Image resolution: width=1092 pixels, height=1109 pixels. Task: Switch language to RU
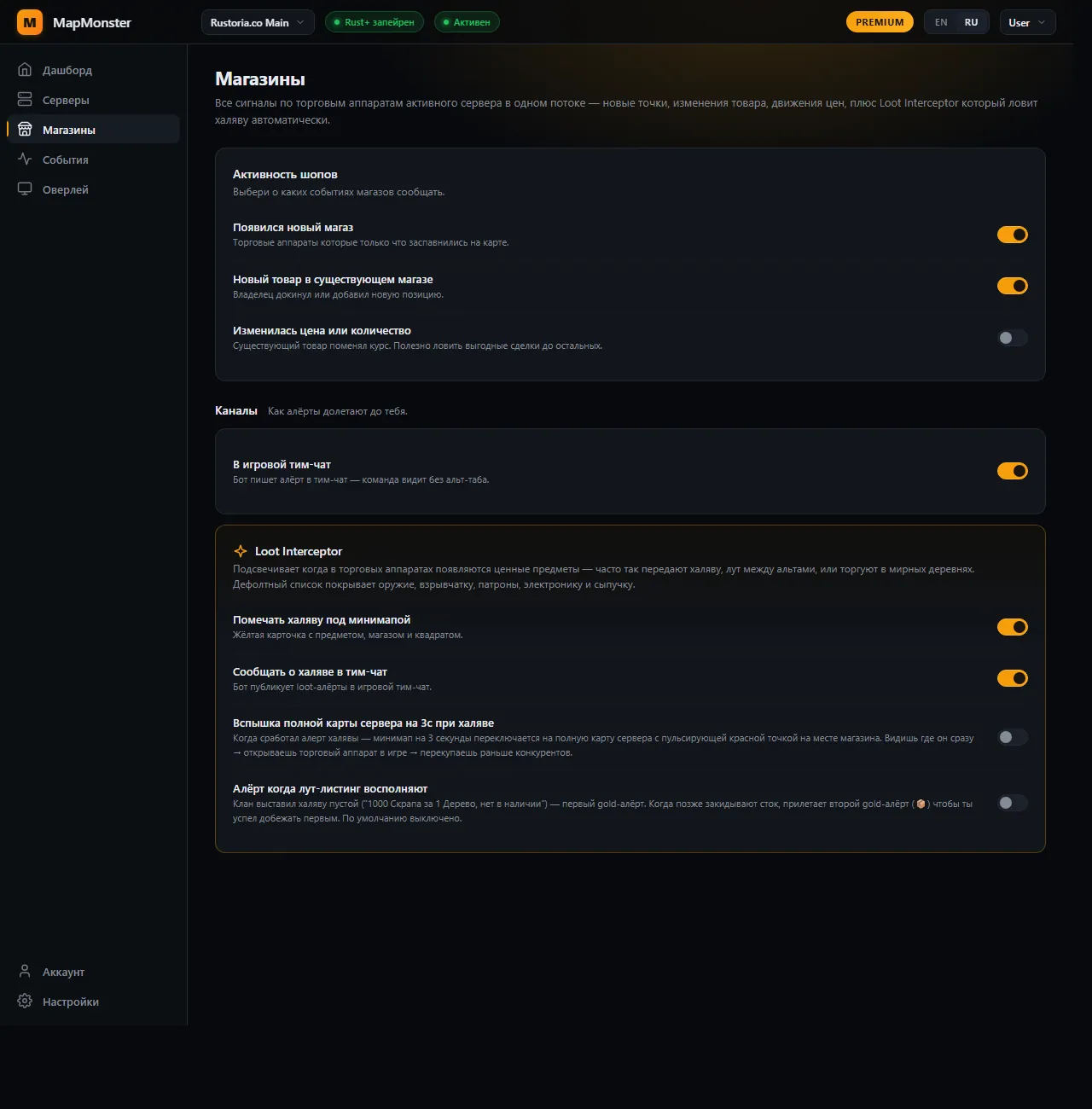(x=971, y=22)
